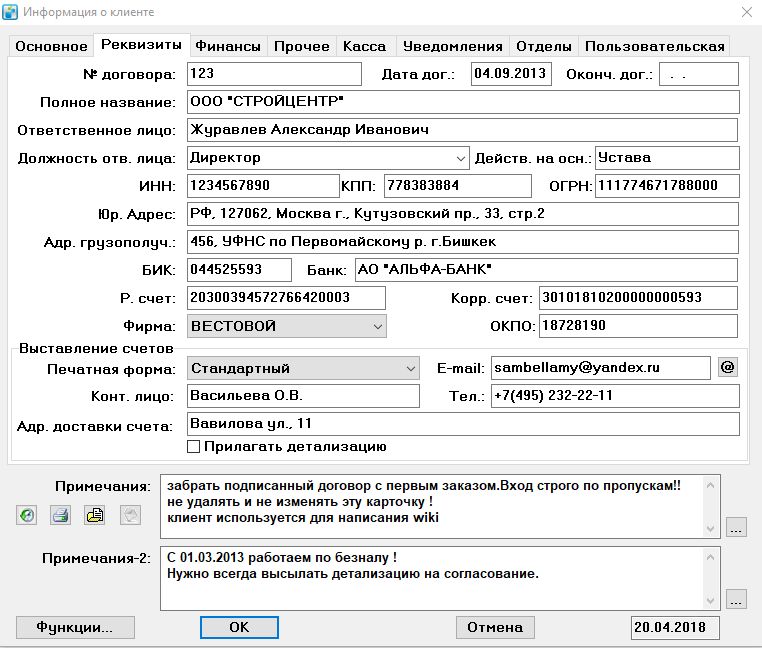The width and height of the screenshot is (762, 648).
Task: Click the Действ. на осн. field Устава
Action: click(x=667, y=158)
